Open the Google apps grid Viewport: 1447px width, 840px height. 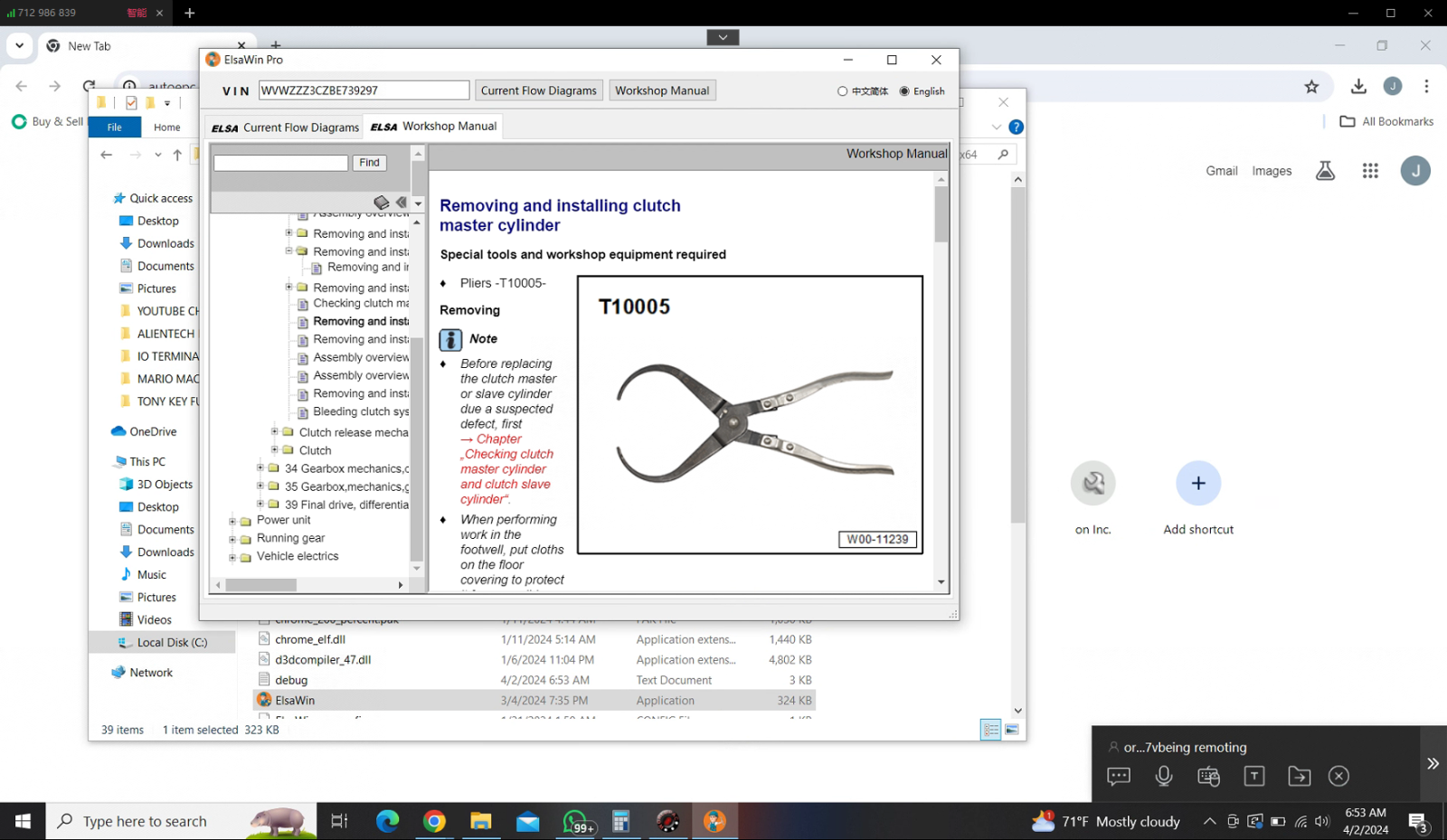[1370, 171]
